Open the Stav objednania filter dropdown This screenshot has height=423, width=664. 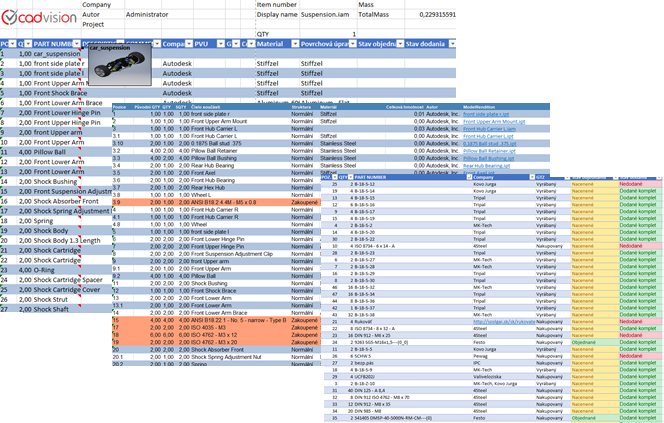point(400,44)
